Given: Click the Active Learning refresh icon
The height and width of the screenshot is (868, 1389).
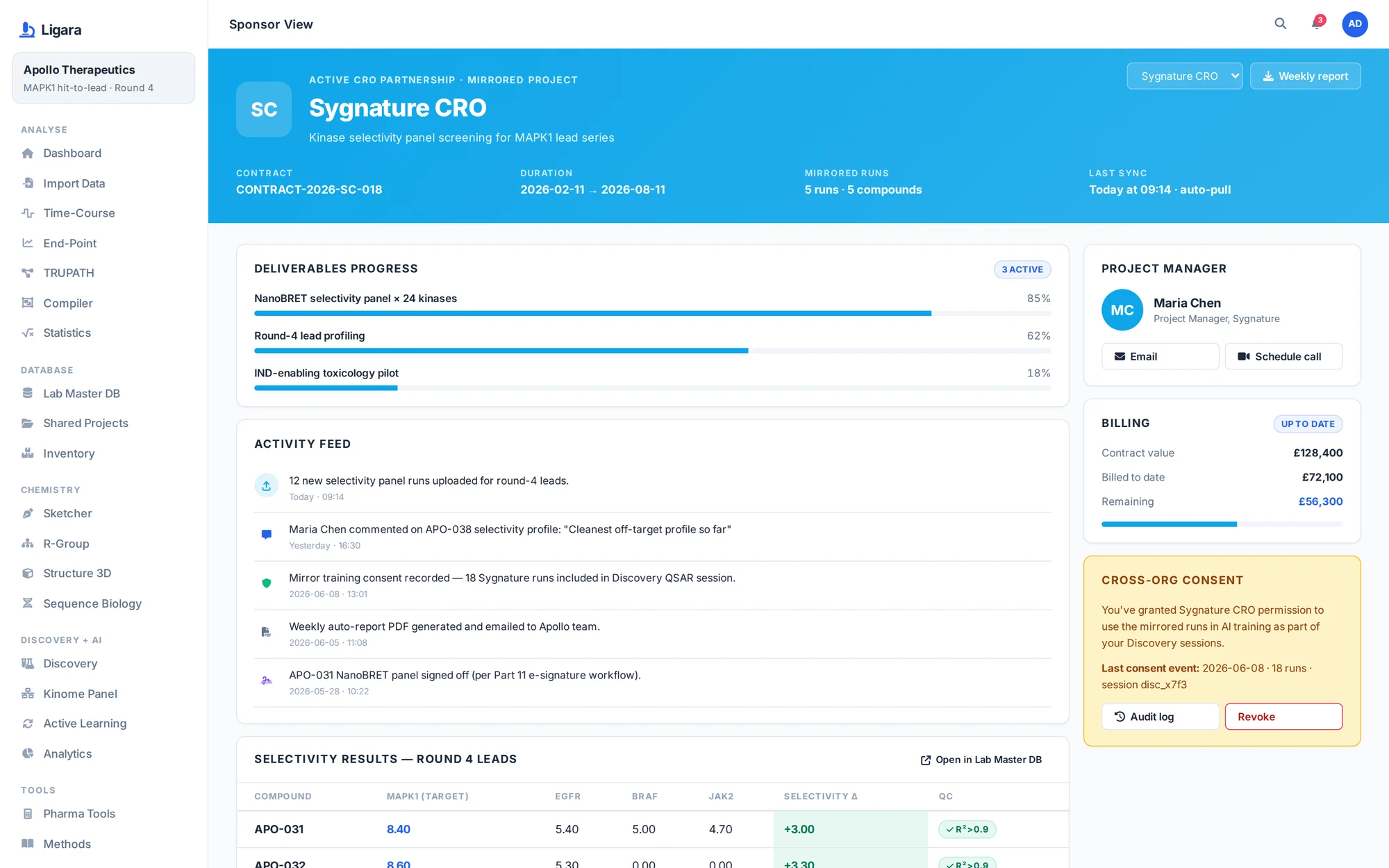Looking at the screenshot, I should [x=28, y=723].
